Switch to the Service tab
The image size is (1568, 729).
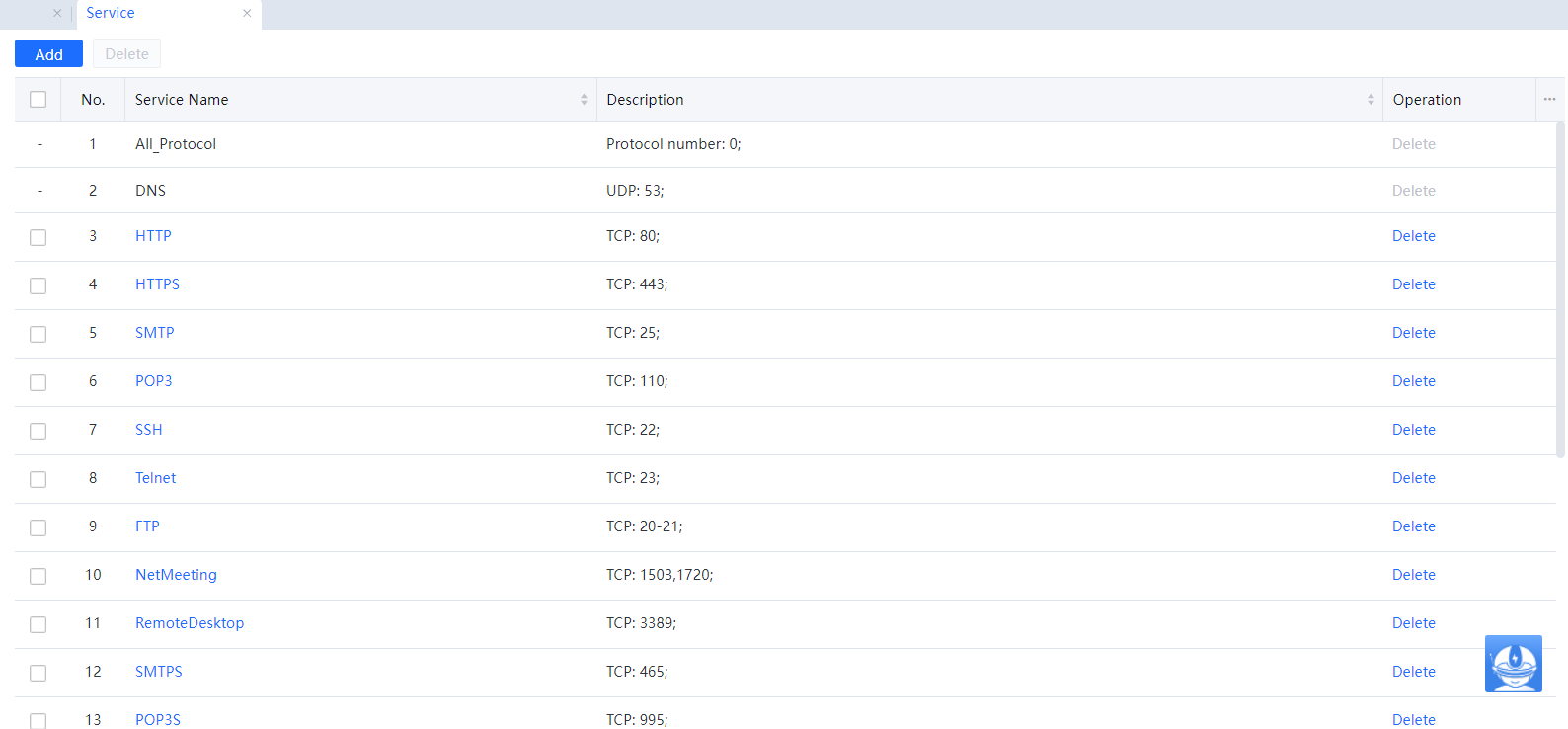tap(111, 13)
